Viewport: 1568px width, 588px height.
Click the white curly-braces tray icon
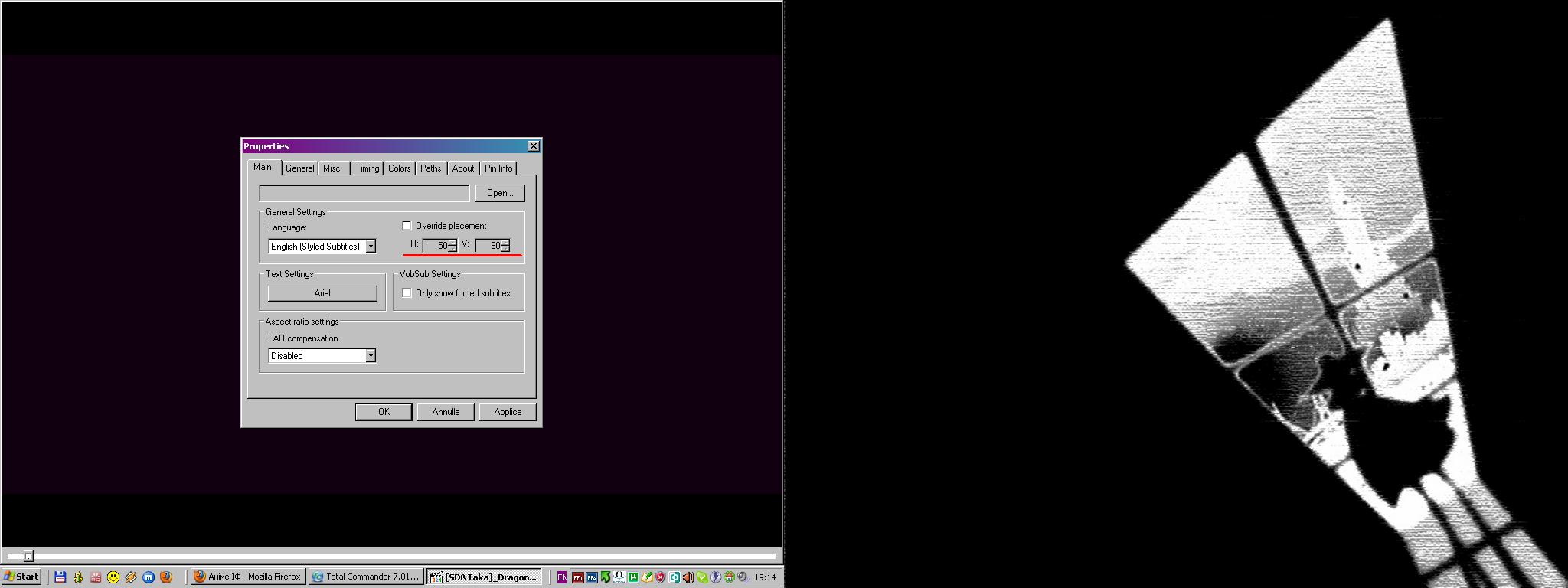coord(619,577)
